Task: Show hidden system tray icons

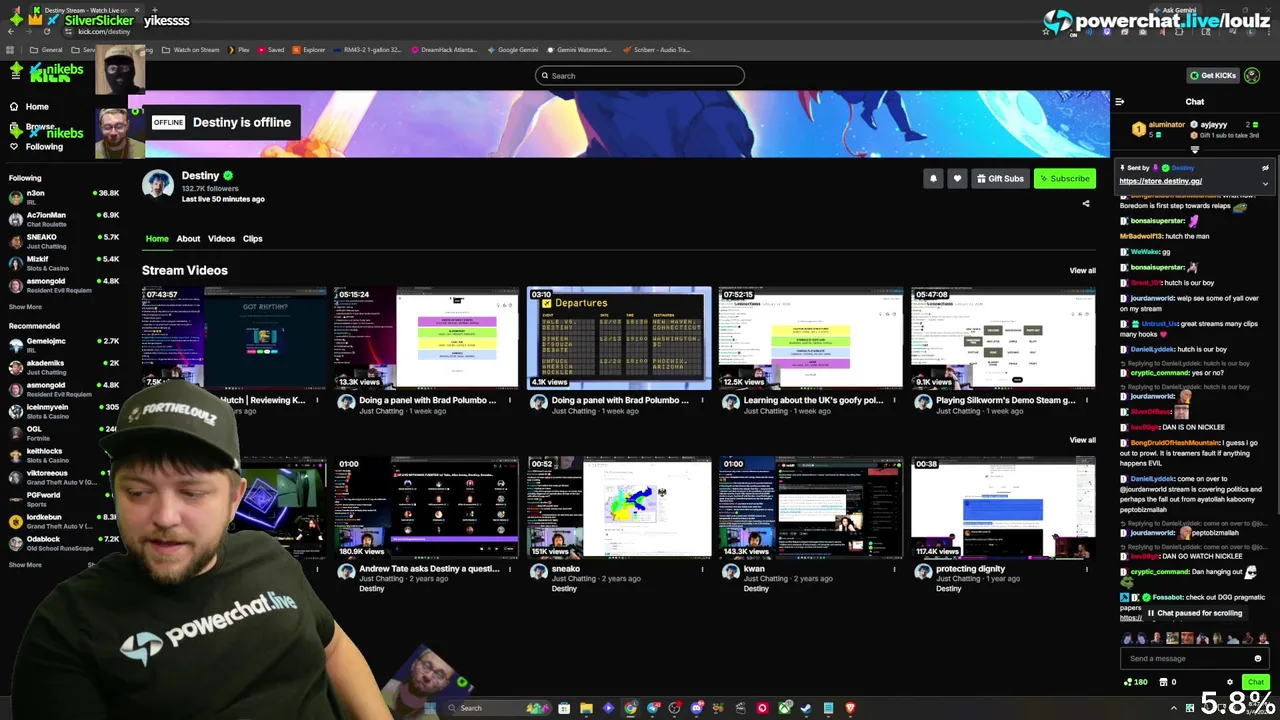Action: click(1174, 708)
